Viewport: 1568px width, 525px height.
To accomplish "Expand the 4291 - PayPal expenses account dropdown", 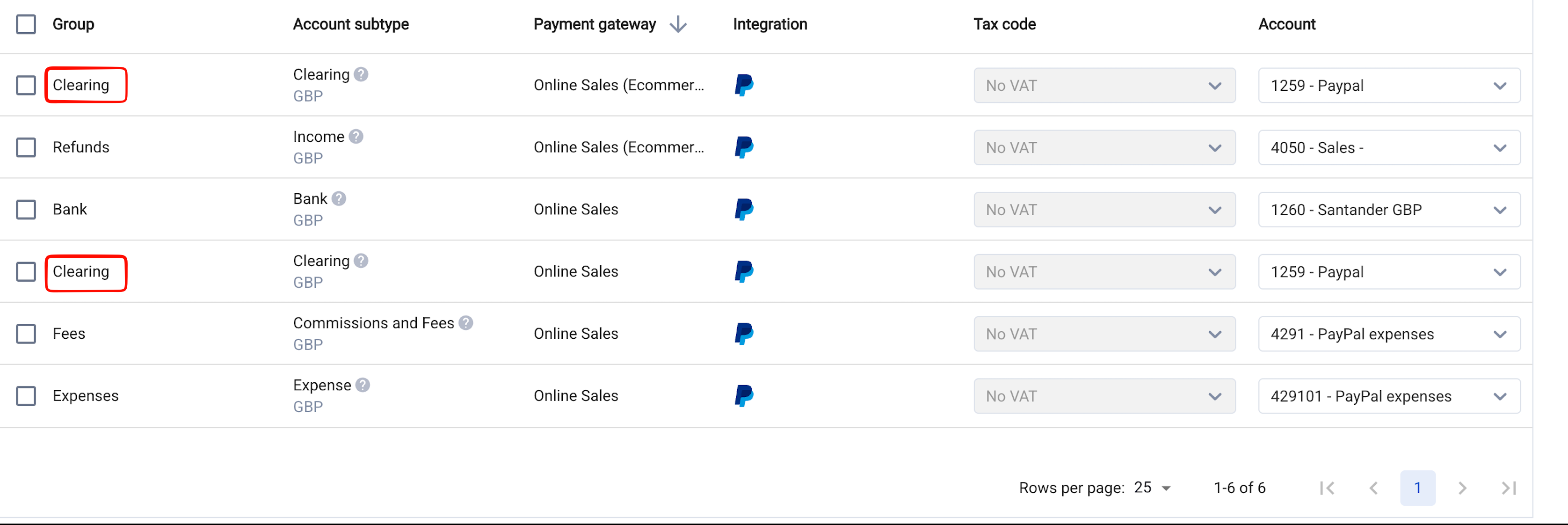I will (1389, 334).
